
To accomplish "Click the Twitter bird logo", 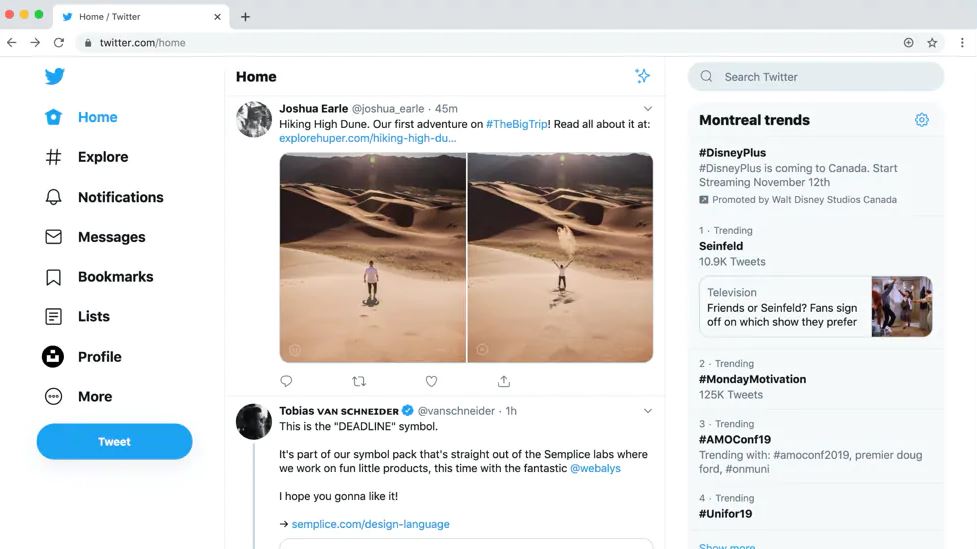I will coord(54,77).
